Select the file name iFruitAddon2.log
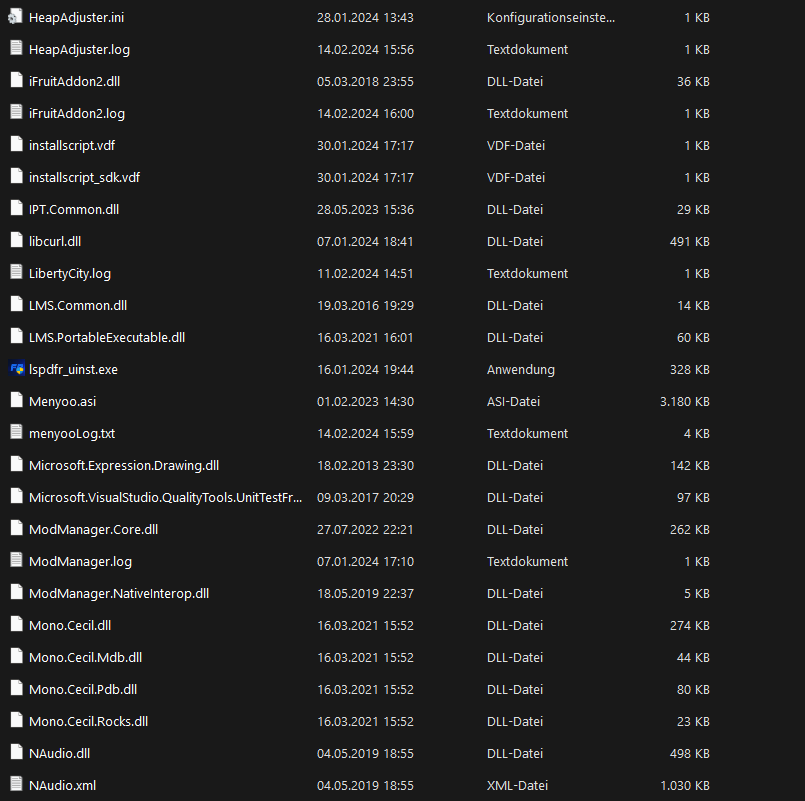The height and width of the screenshot is (801, 805). (77, 113)
